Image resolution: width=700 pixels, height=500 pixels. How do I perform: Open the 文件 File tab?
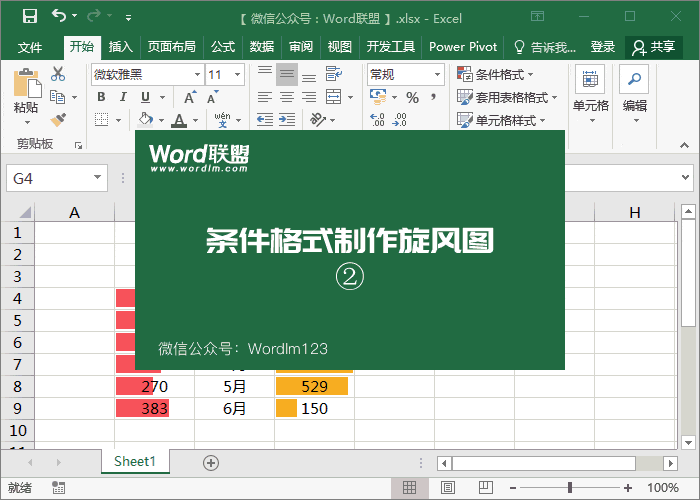[x=30, y=47]
